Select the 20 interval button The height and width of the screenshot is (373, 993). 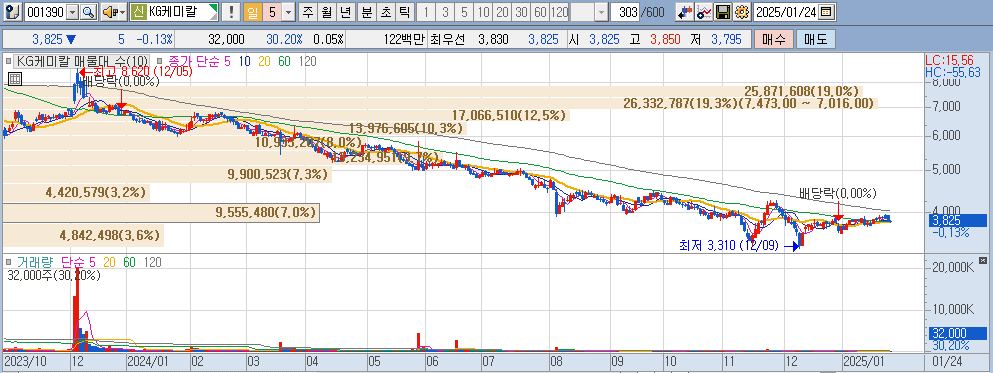coord(502,12)
